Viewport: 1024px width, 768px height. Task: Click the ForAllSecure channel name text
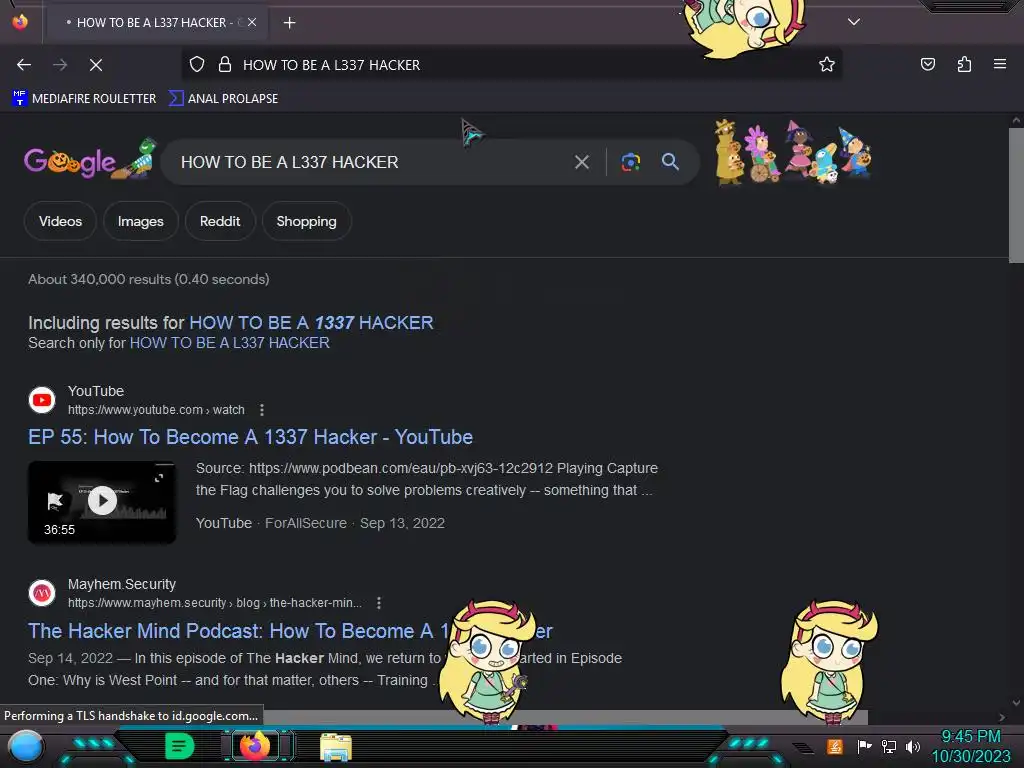306,523
